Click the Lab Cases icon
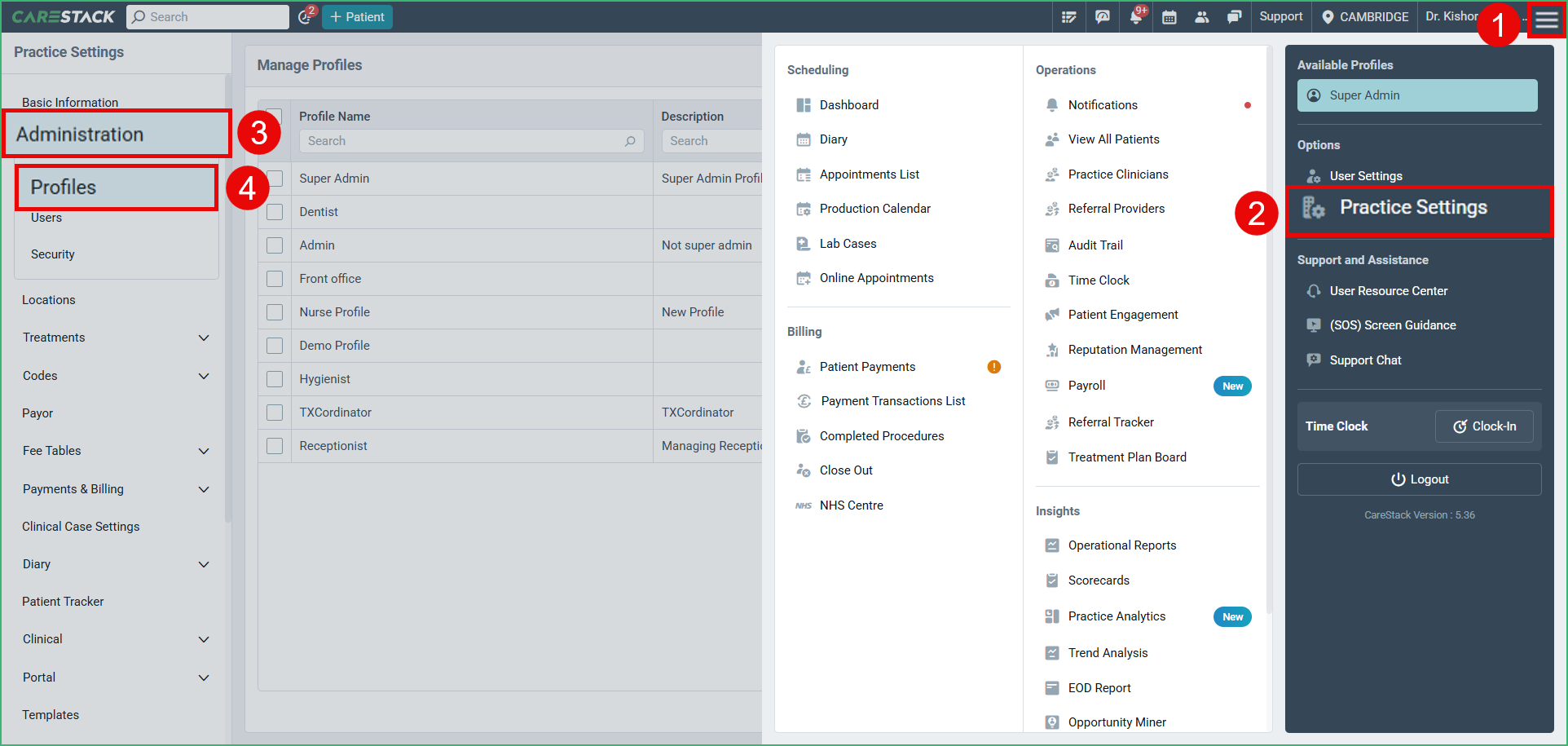The width and height of the screenshot is (1568, 746). [804, 244]
